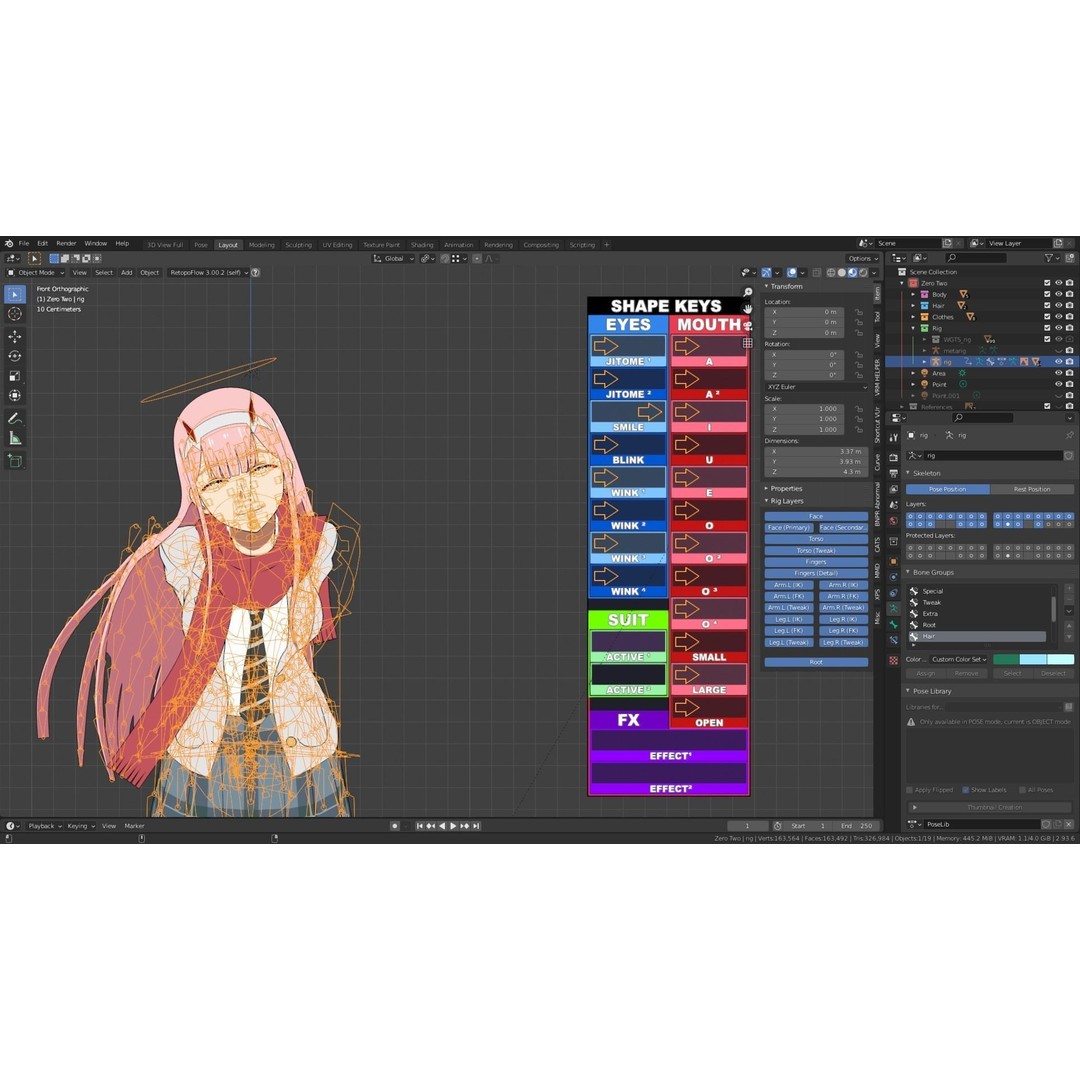Image resolution: width=1080 pixels, height=1080 pixels.
Task: Expand the Body collection
Action: [913, 295]
